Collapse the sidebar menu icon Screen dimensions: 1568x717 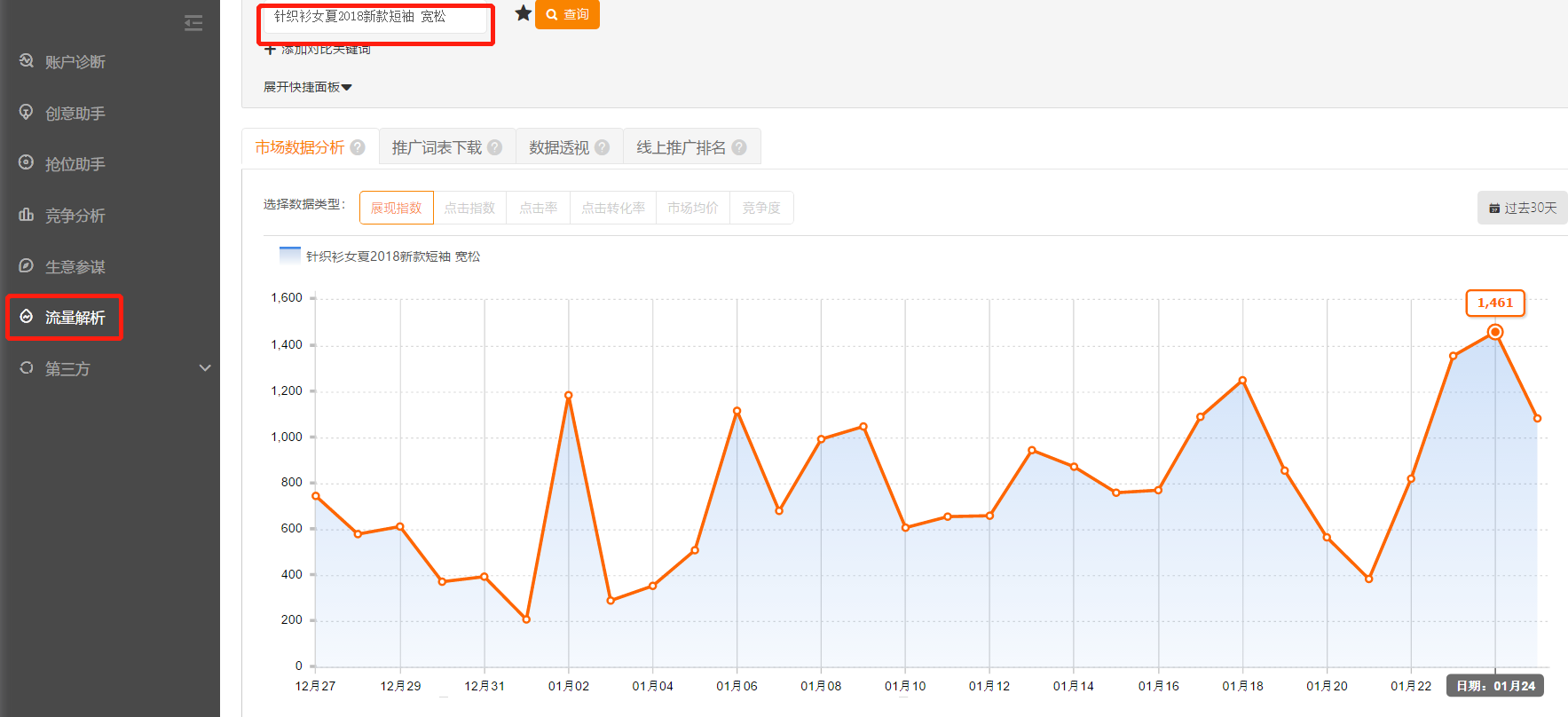[x=193, y=23]
